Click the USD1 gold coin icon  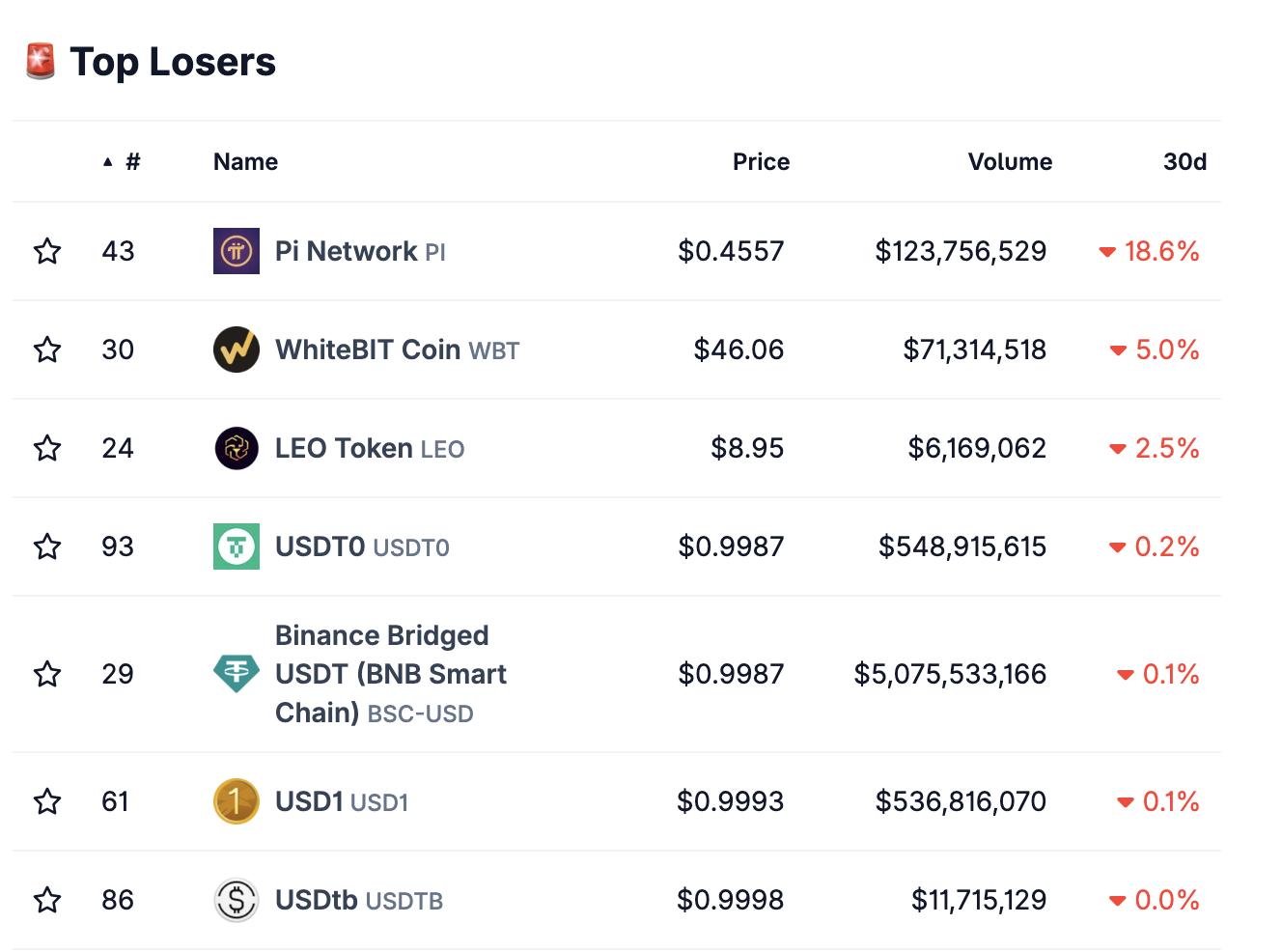coord(237,801)
